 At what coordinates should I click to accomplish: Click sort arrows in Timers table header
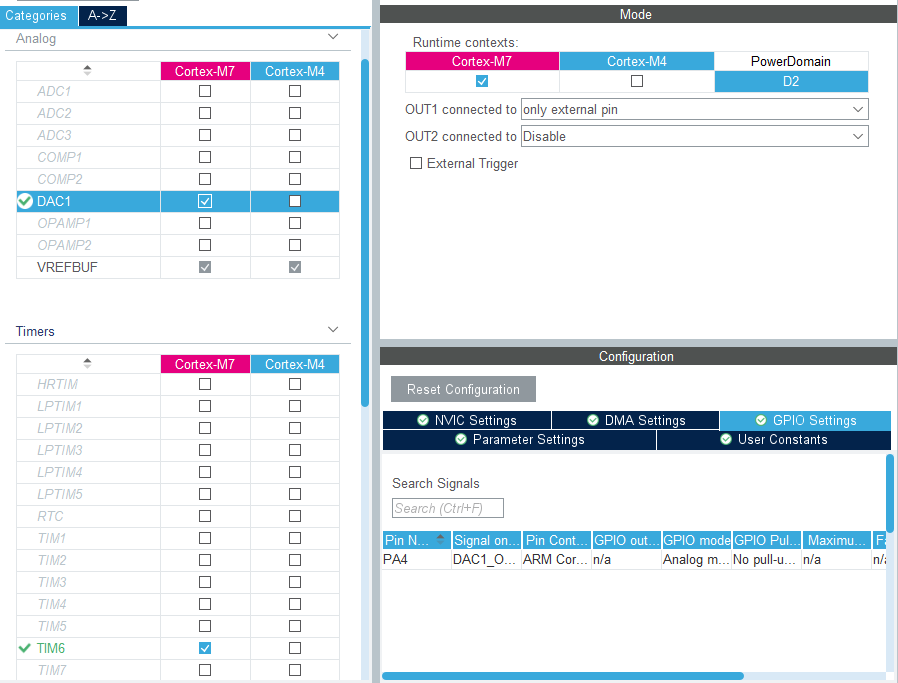click(87, 364)
